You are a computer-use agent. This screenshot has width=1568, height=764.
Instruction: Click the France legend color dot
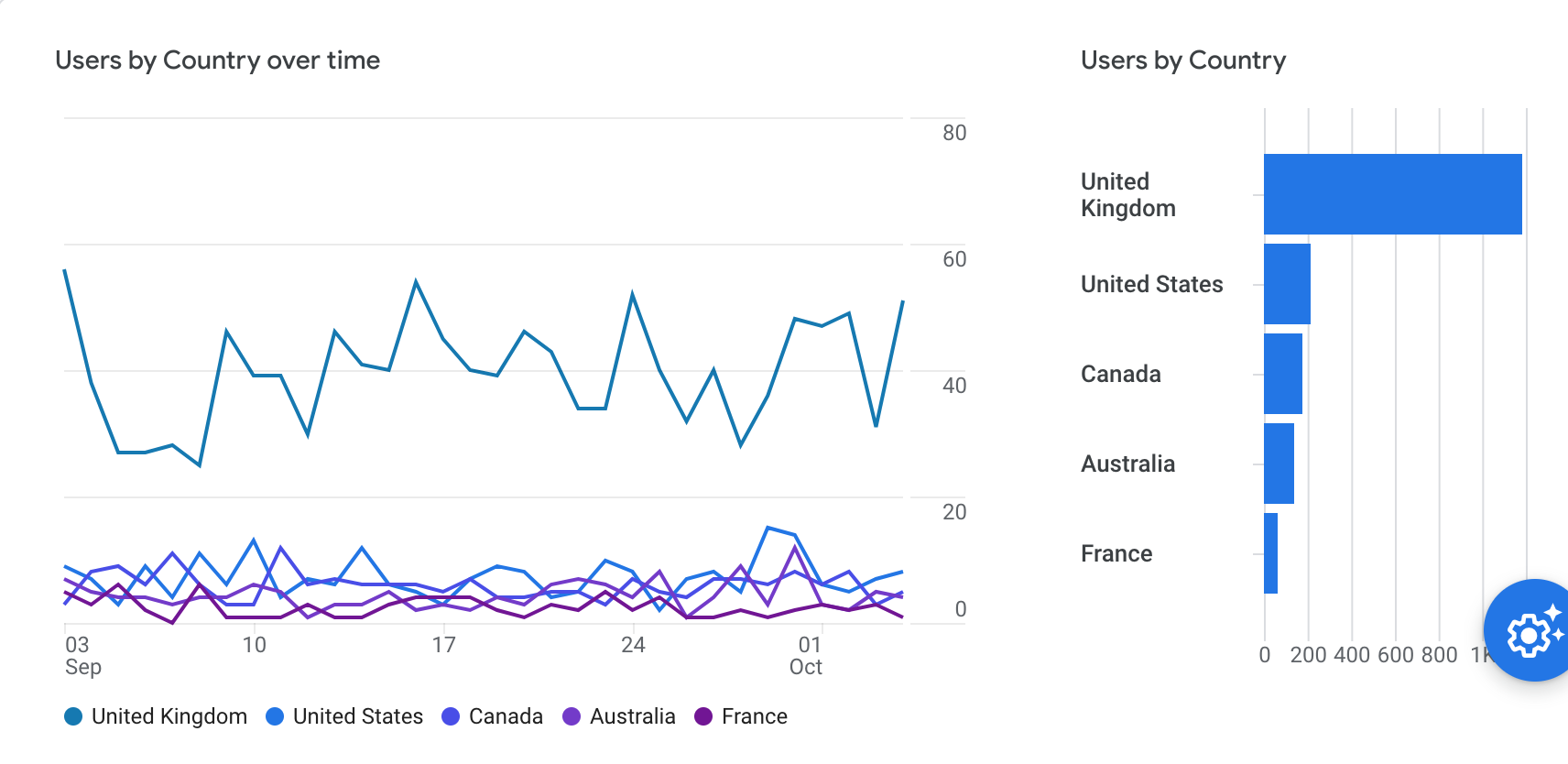click(x=703, y=716)
